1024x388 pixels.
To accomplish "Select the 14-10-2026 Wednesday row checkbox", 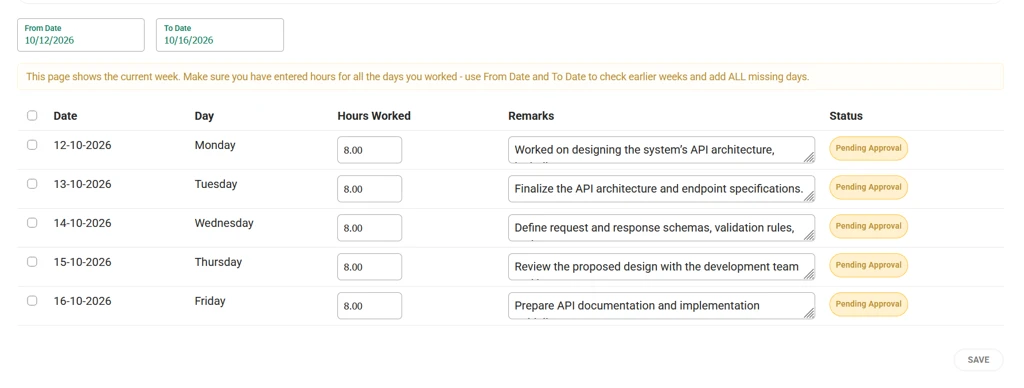I will pos(32,223).
